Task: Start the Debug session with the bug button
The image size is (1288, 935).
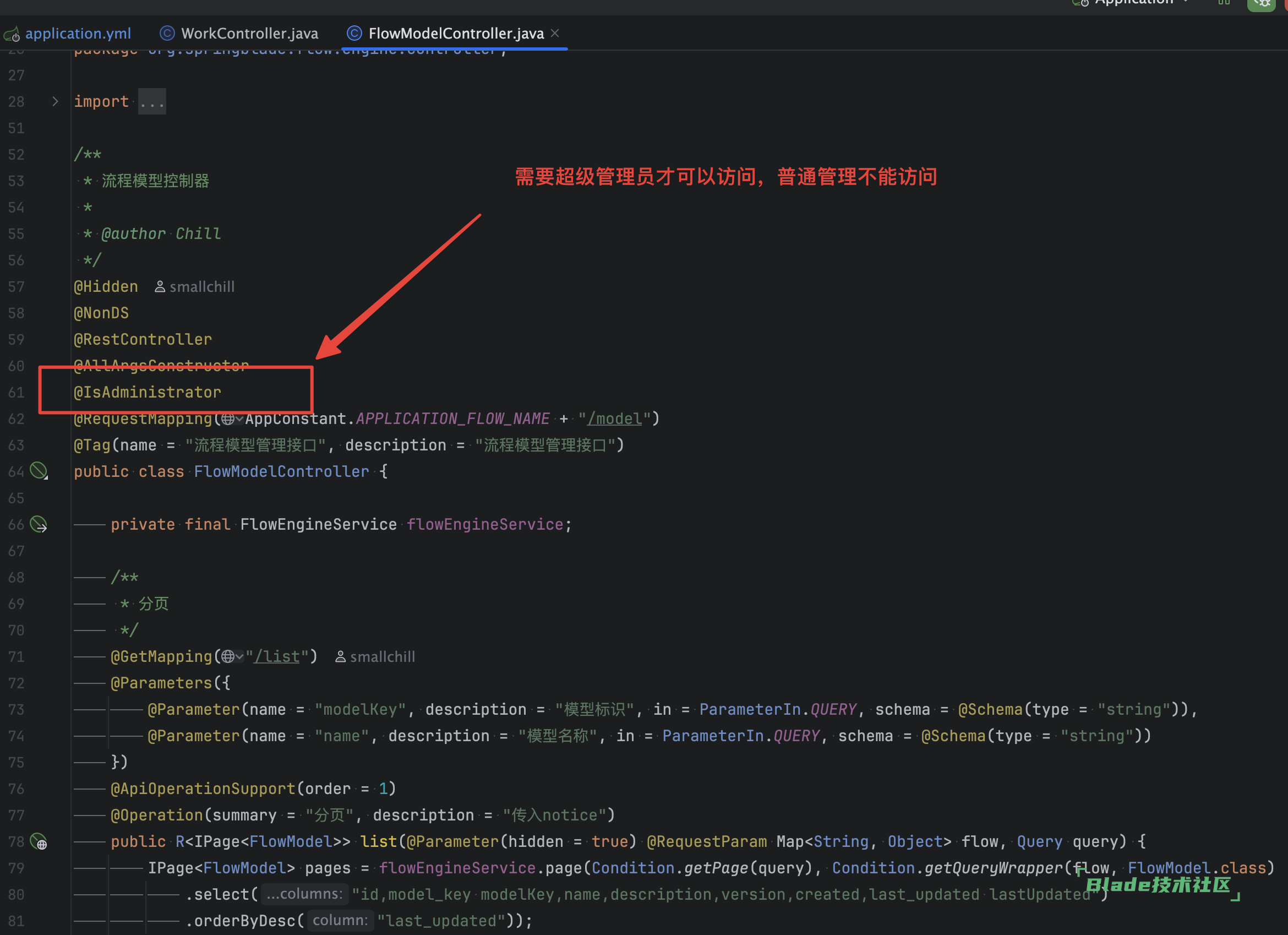Action: click(1262, 3)
